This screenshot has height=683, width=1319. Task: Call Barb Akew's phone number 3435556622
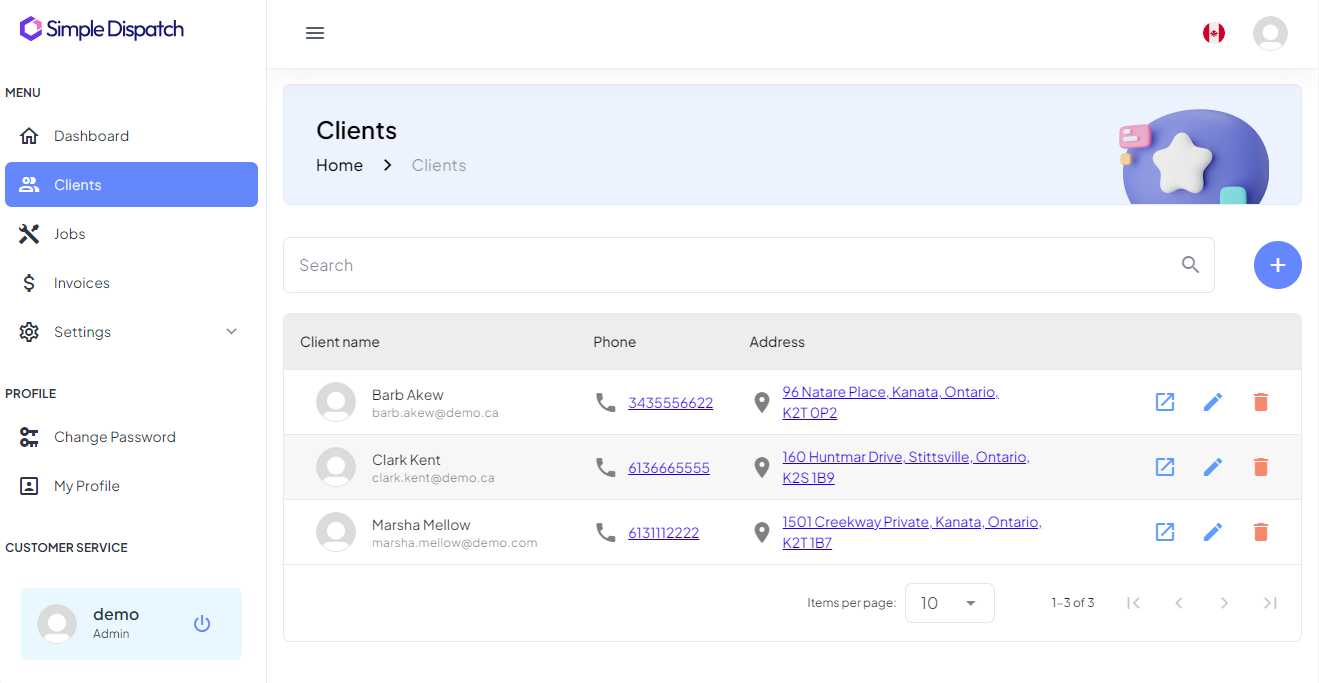(670, 403)
